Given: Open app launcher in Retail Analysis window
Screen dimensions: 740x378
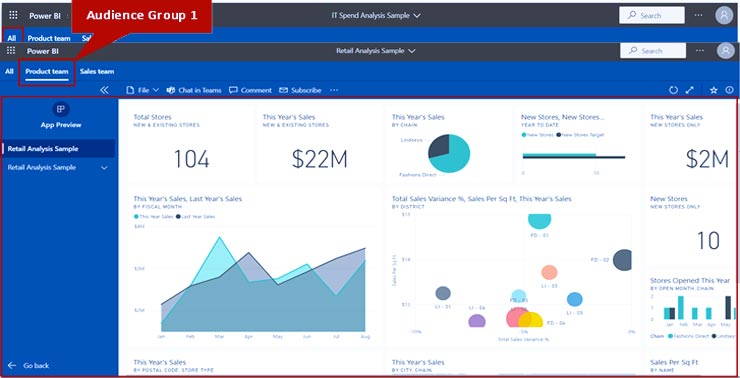Looking at the screenshot, I should 11,50.
